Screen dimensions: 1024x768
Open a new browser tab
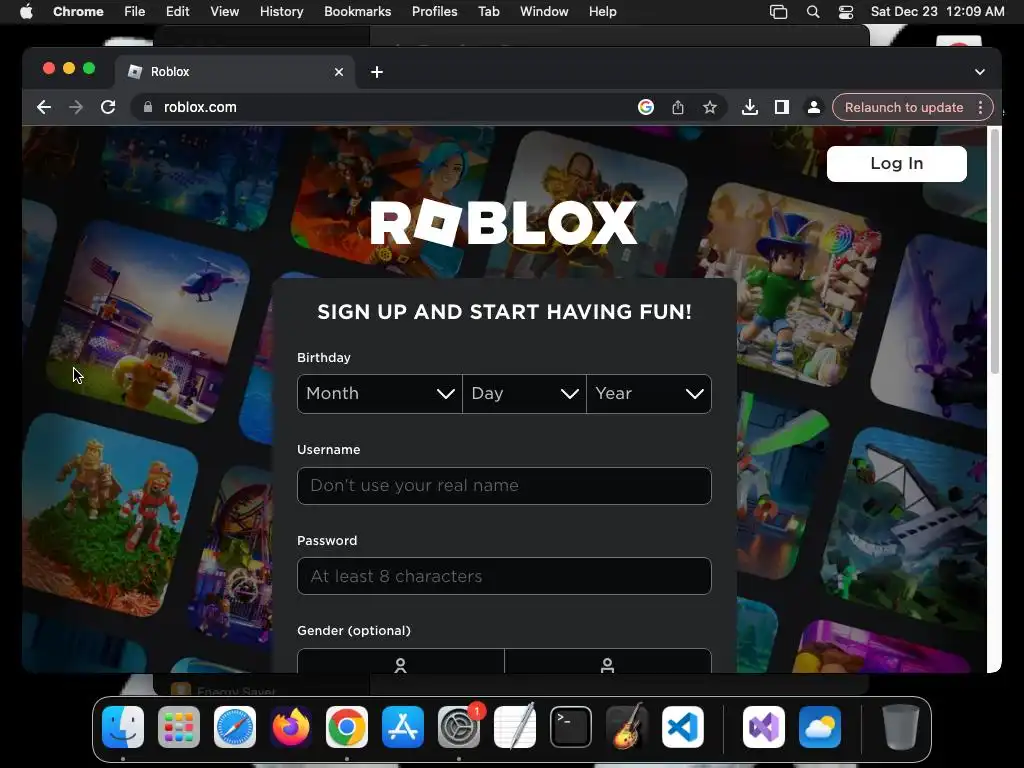[377, 72]
